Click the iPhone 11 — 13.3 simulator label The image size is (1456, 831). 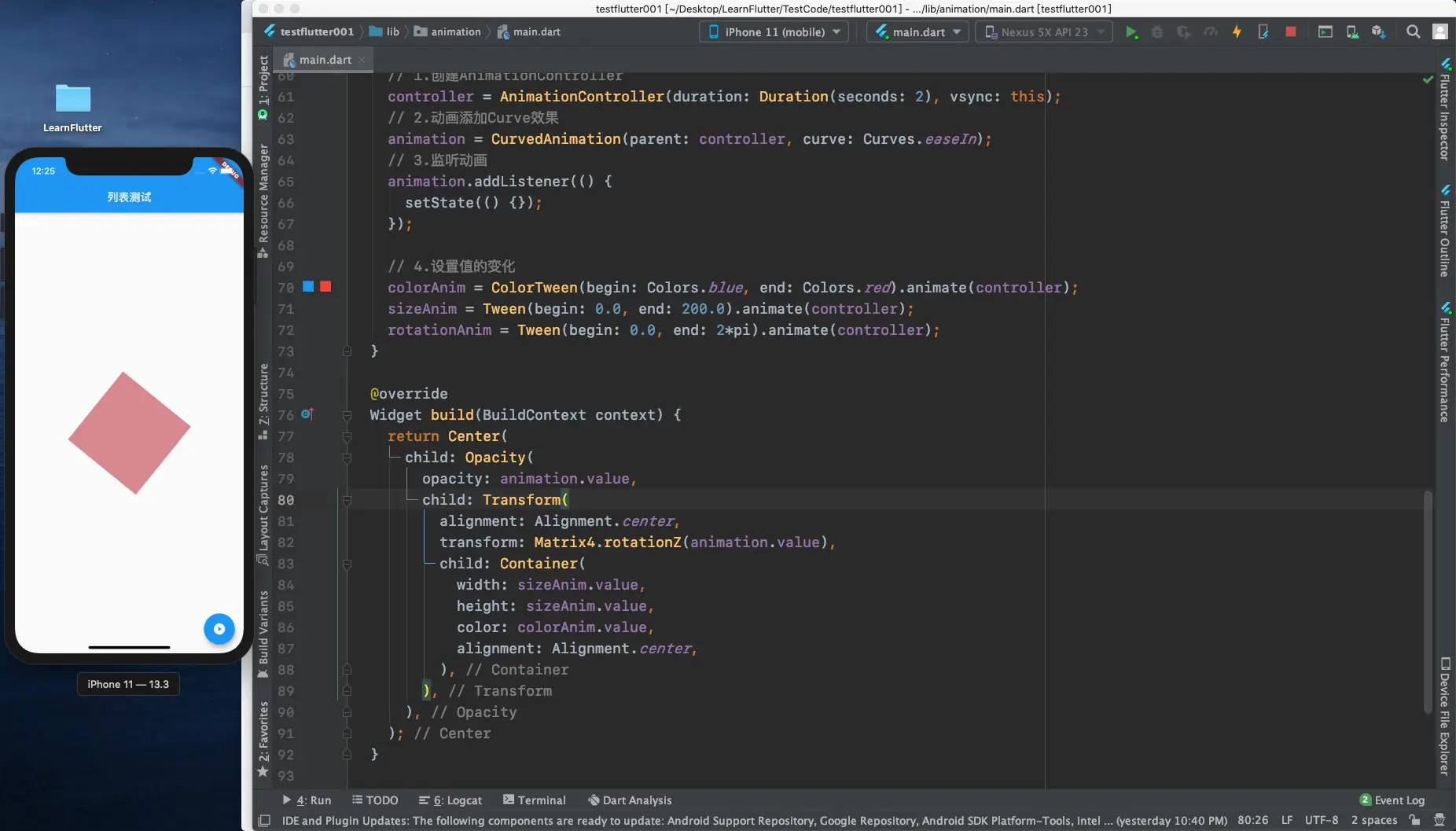[128, 685]
